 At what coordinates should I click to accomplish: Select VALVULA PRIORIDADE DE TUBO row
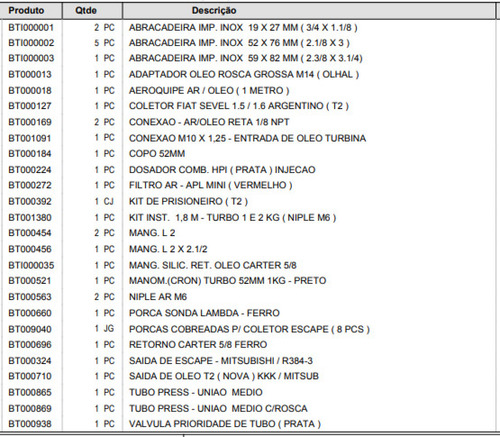pyautogui.click(x=249, y=424)
